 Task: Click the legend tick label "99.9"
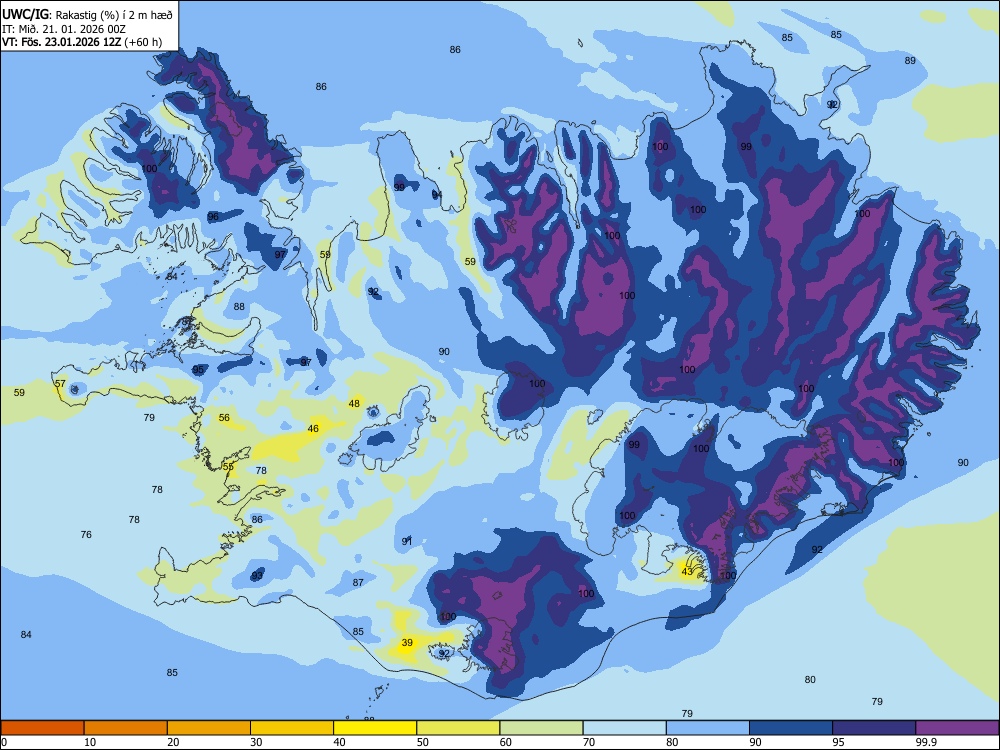926,742
